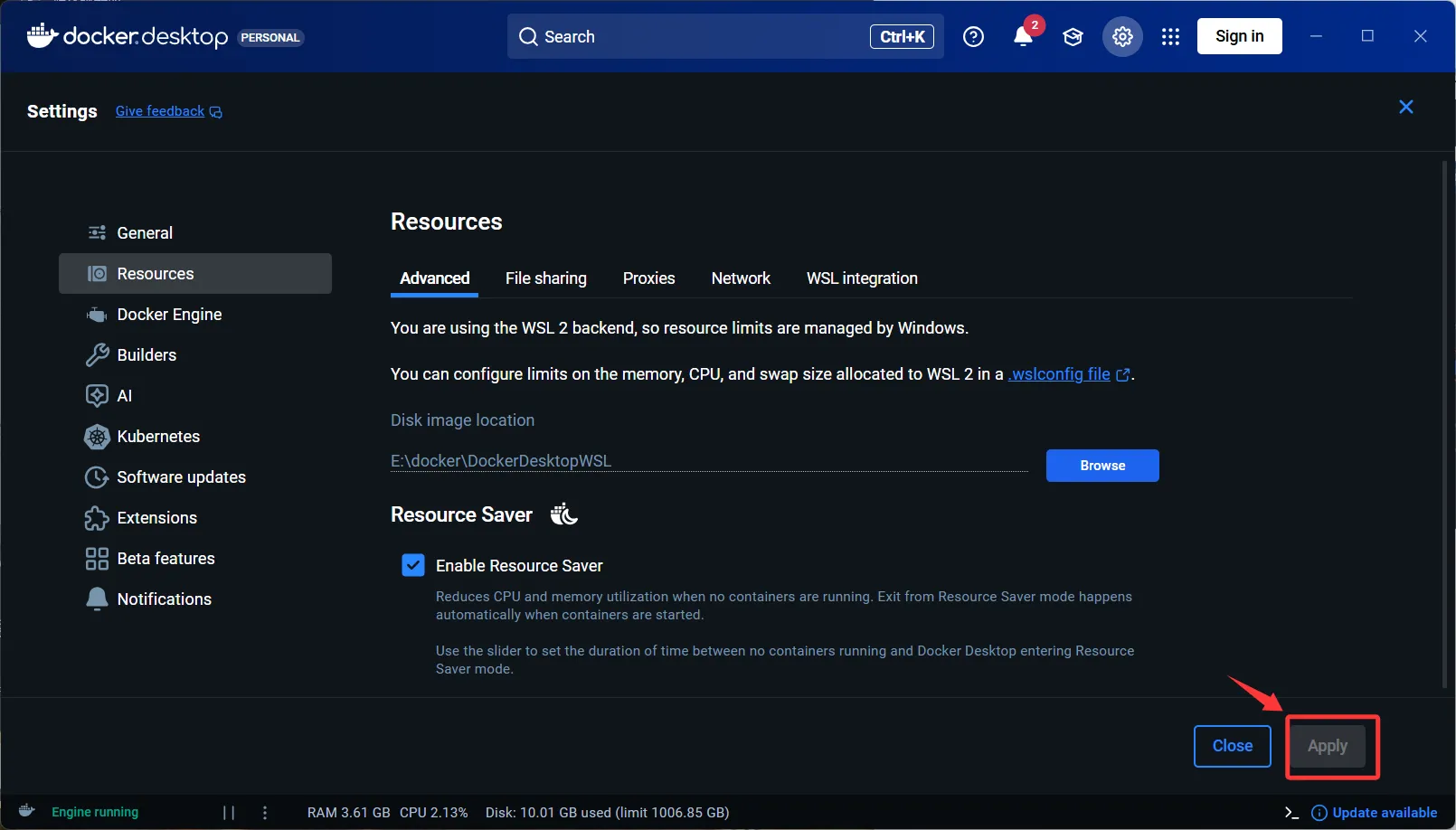The image size is (1456, 830).
Task: Select Resources in settings sidebar
Action: [x=195, y=273]
